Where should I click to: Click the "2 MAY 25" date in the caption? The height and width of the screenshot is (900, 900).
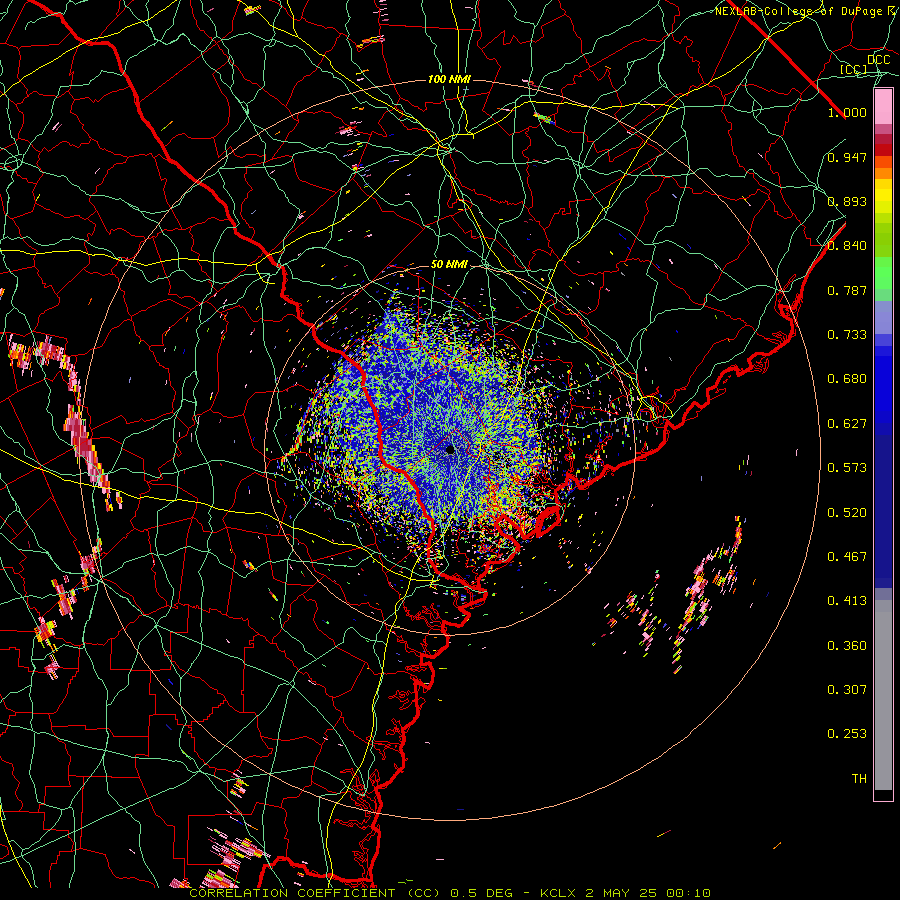pos(620,893)
